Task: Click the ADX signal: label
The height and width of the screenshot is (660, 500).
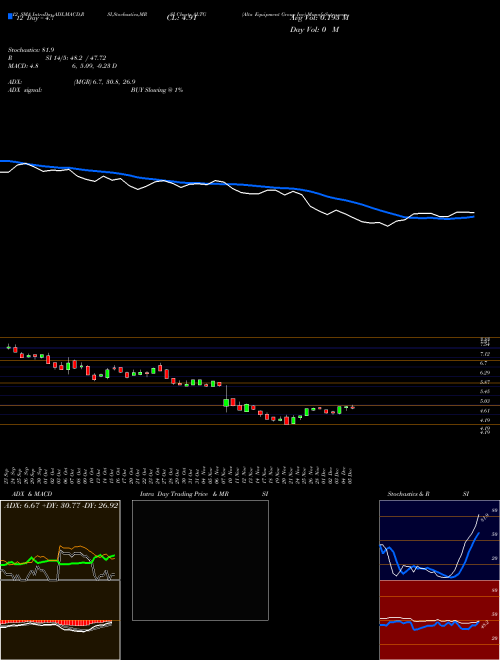Action: point(25,90)
